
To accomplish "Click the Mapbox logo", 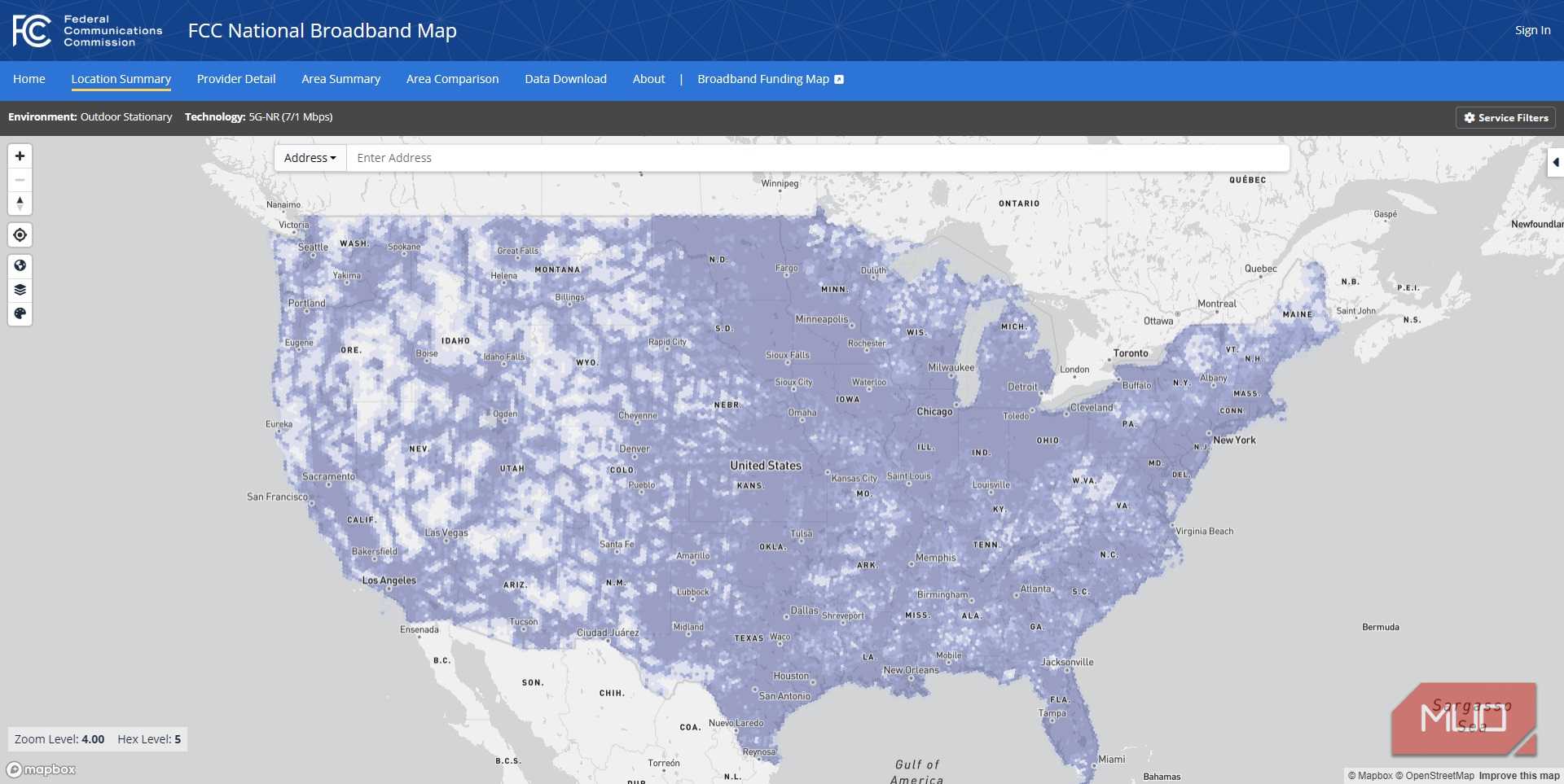I will point(41,769).
